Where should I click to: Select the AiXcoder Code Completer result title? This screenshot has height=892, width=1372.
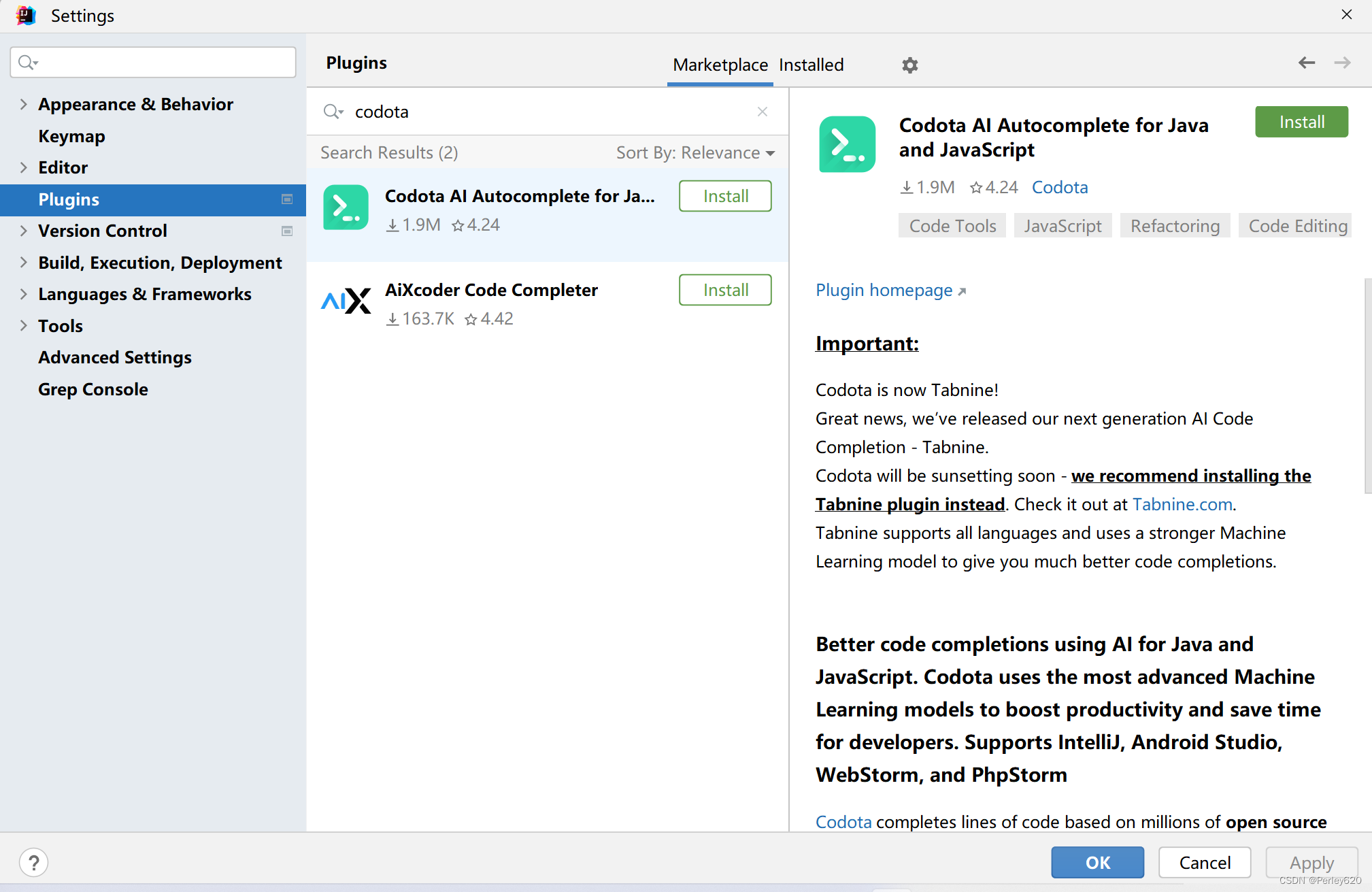[x=491, y=290]
